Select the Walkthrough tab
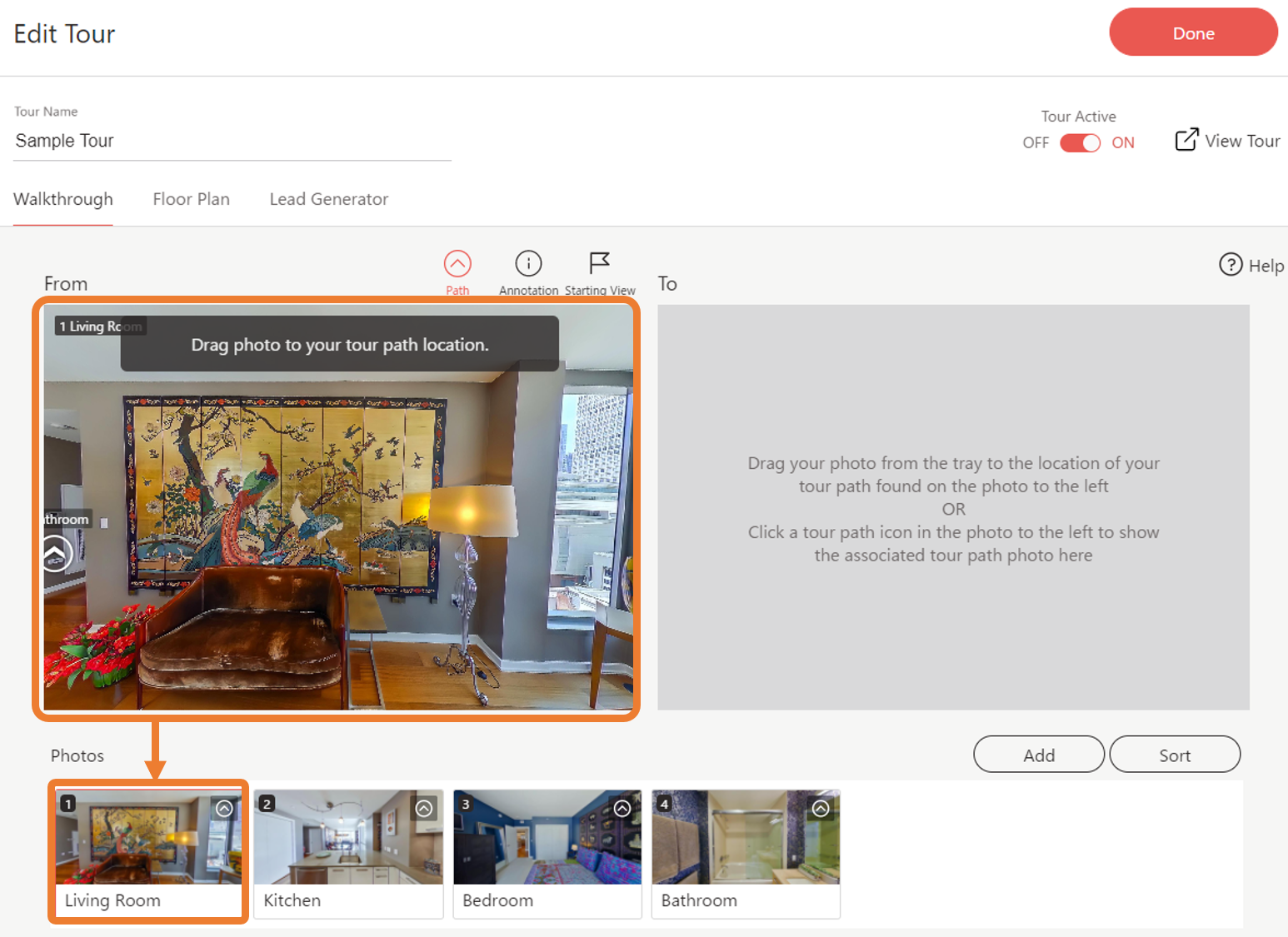The width and height of the screenshot is (1288, 937). (63, 199)
